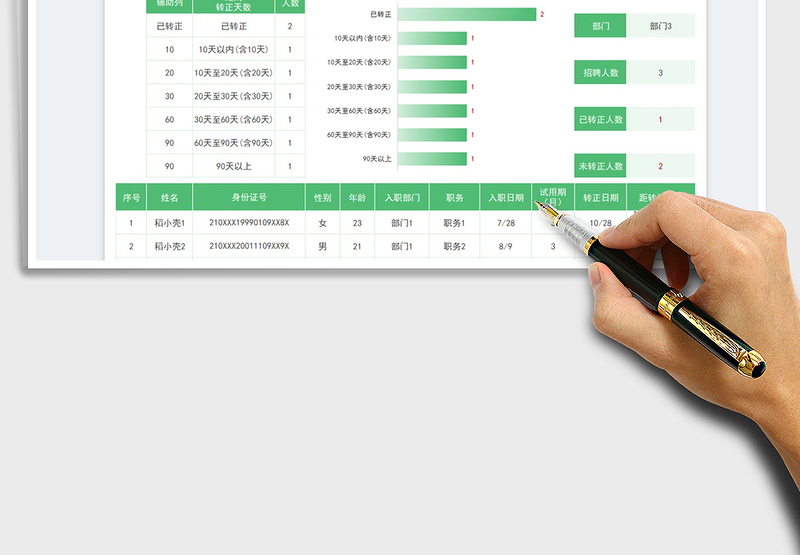
Task: Select the 部门3 department value cell
Action: pos(661,26)
